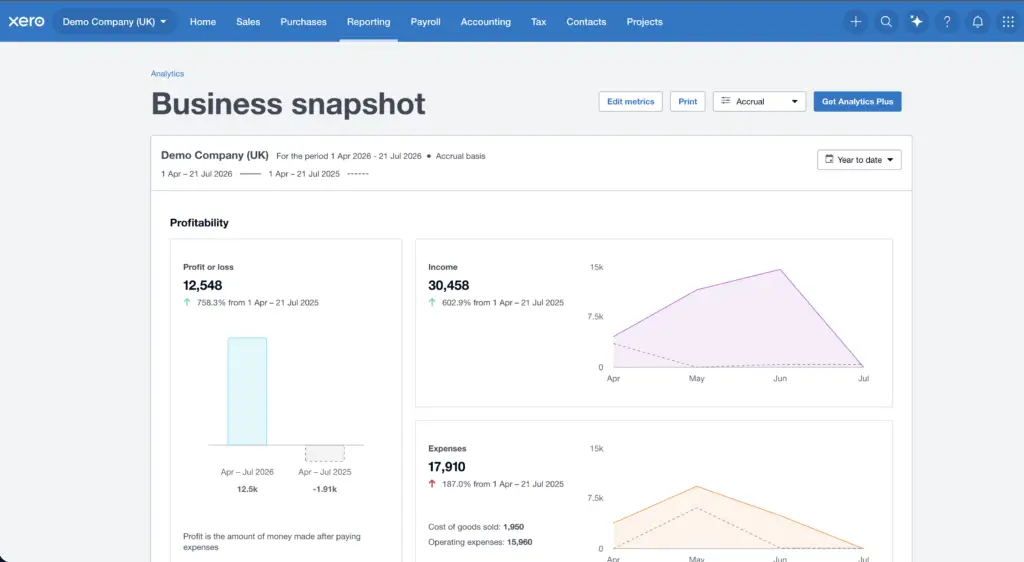Viewport: 1024px width, 562px height.
Task: Open the Year to date period dropdown
Action: pos(859,160)
